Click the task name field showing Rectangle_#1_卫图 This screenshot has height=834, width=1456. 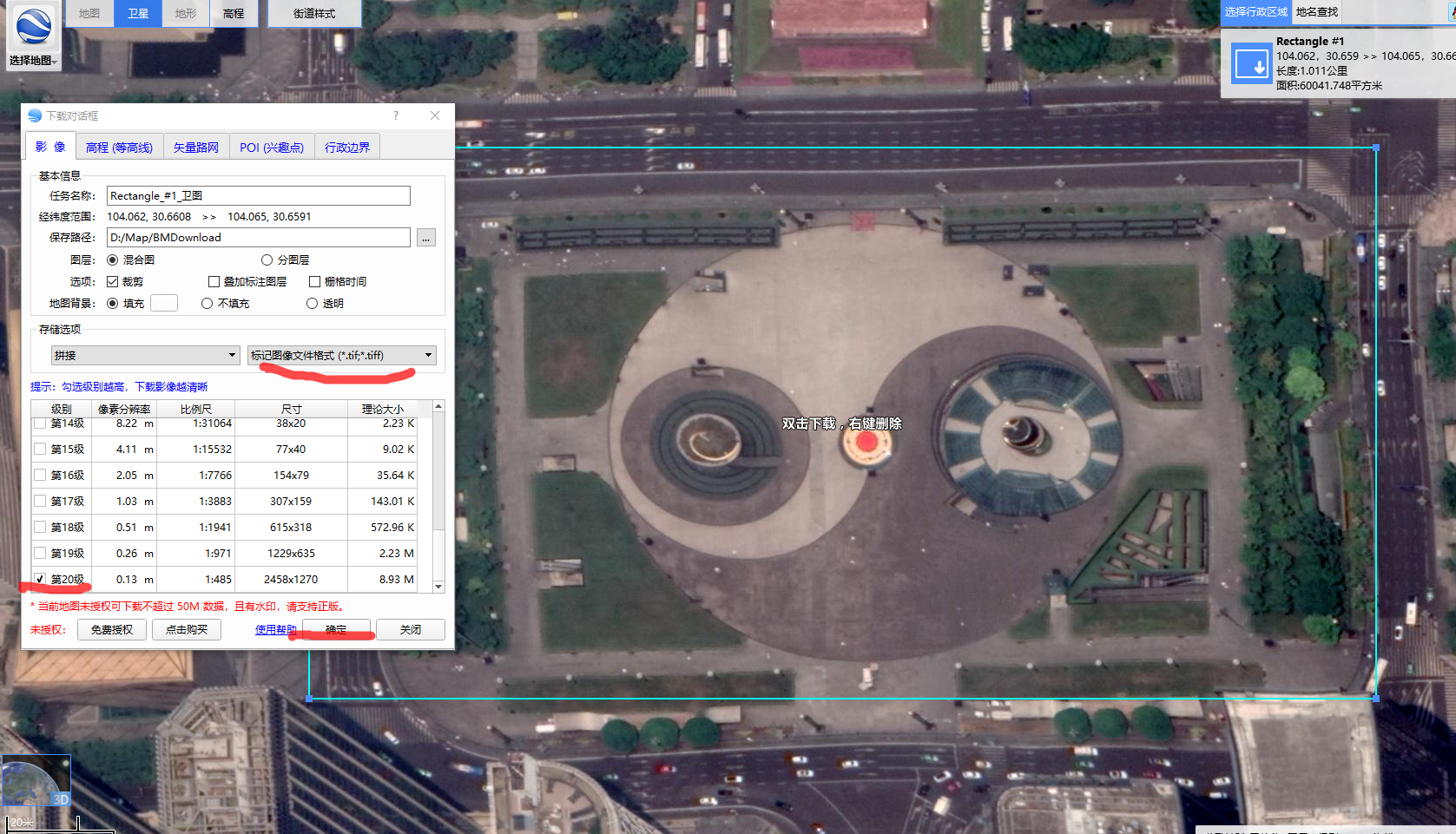257,195
